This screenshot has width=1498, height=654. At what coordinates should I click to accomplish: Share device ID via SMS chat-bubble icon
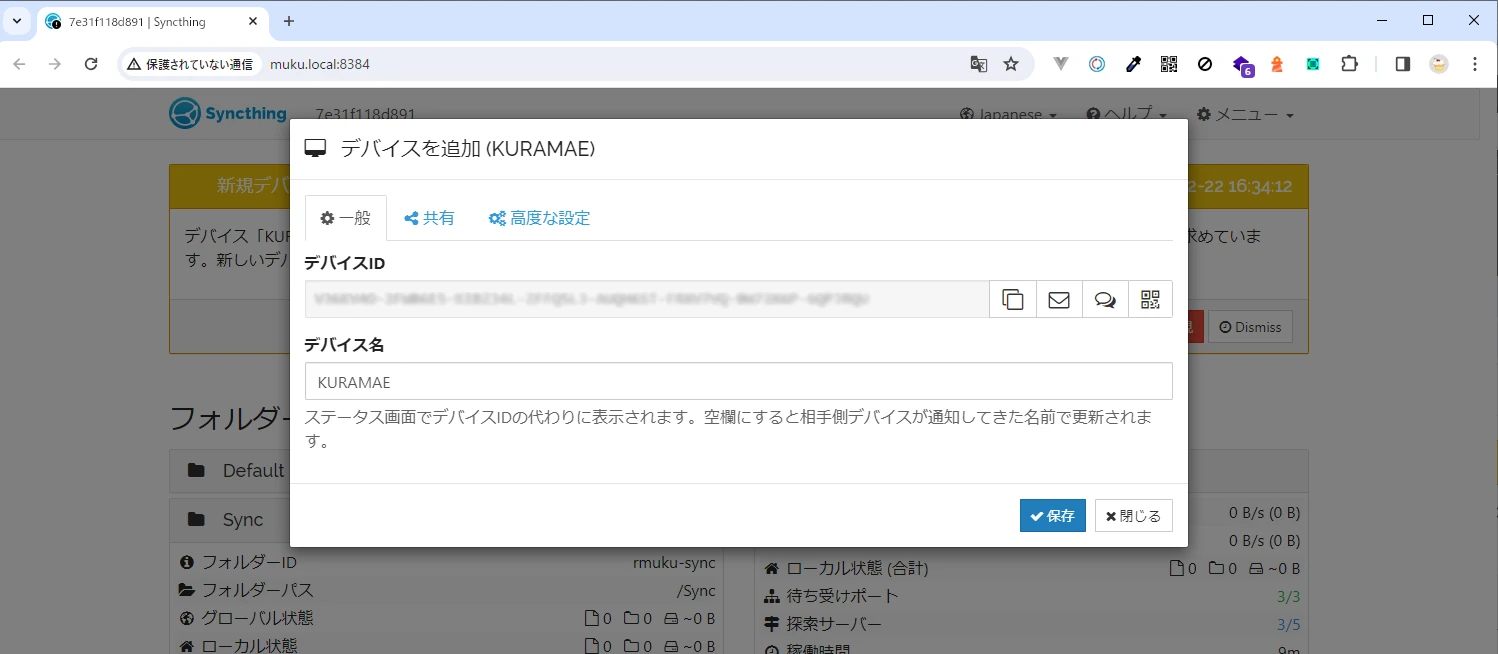pyautogui.click(x=1105, y=299)
